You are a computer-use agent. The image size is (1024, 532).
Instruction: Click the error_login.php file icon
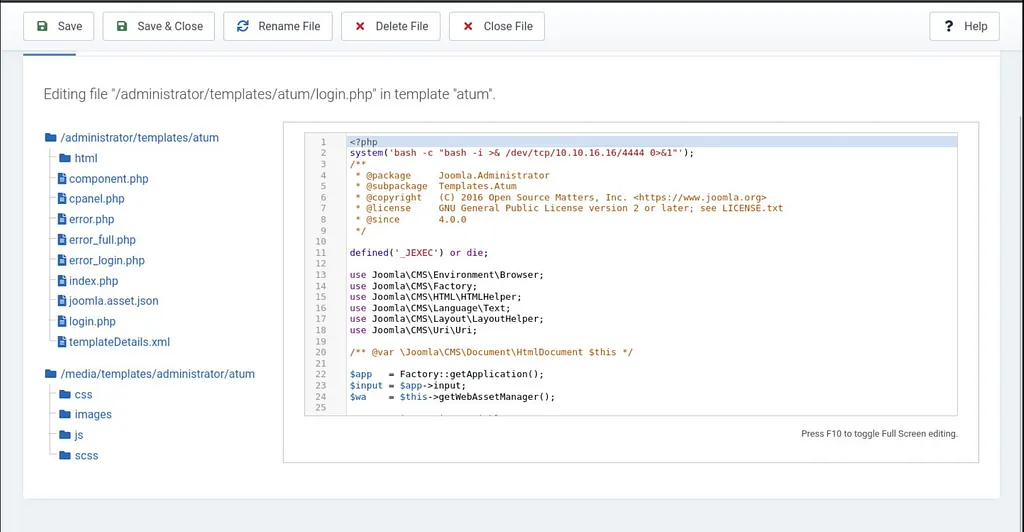[62, 260]
